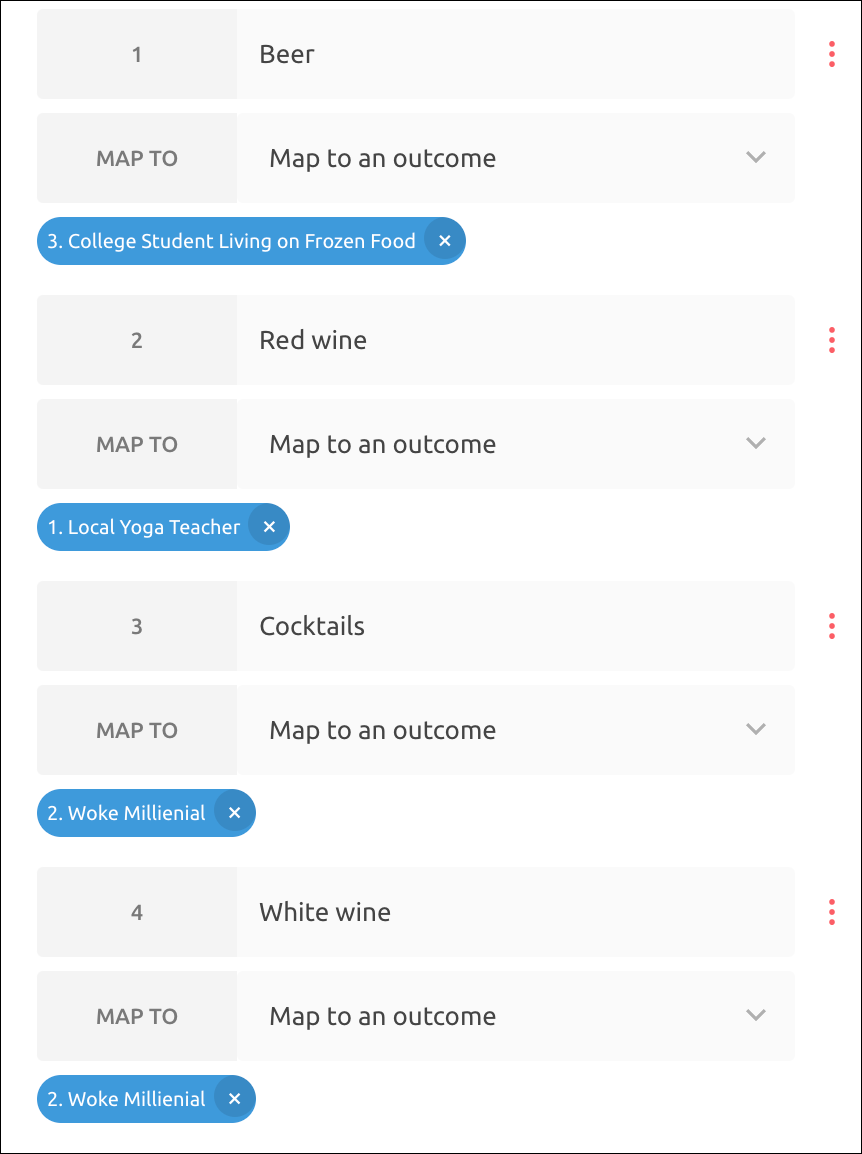The width and height of the screenshot is (862, 1154).
Task: Expand the outcome dropdown for Red wine
Action: coord(756,444)
